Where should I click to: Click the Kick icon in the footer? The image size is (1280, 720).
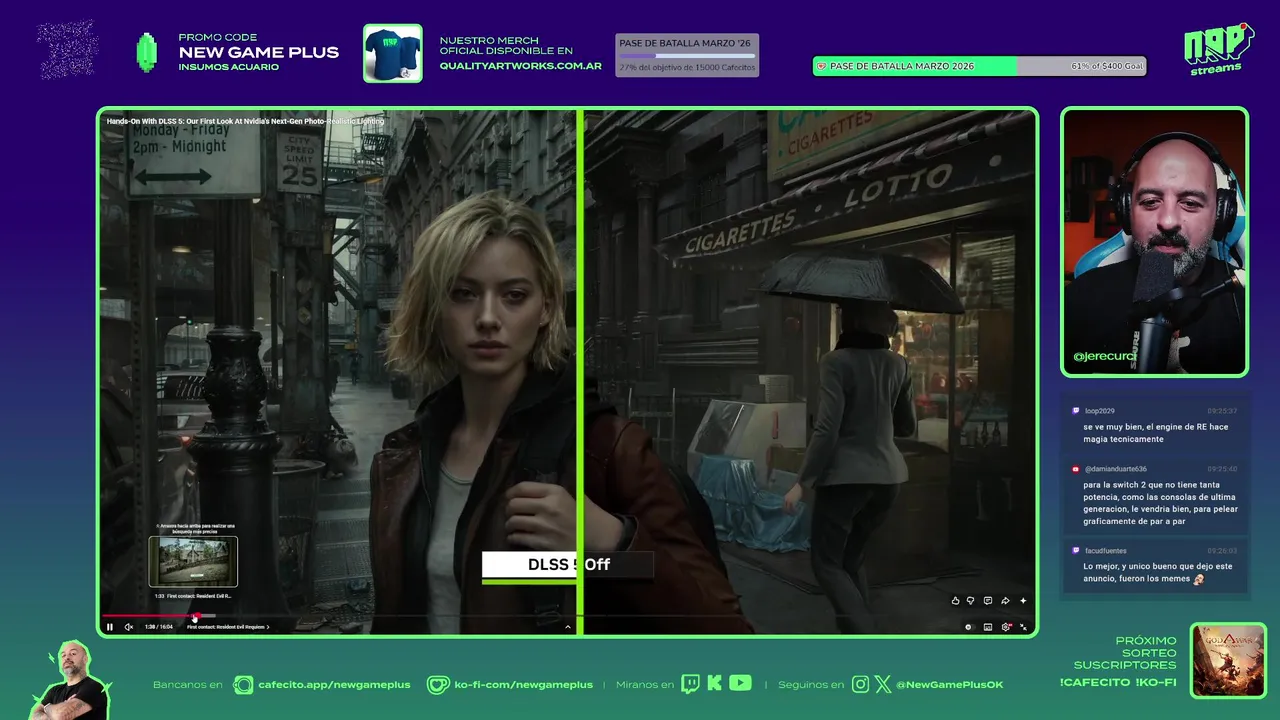714,684
